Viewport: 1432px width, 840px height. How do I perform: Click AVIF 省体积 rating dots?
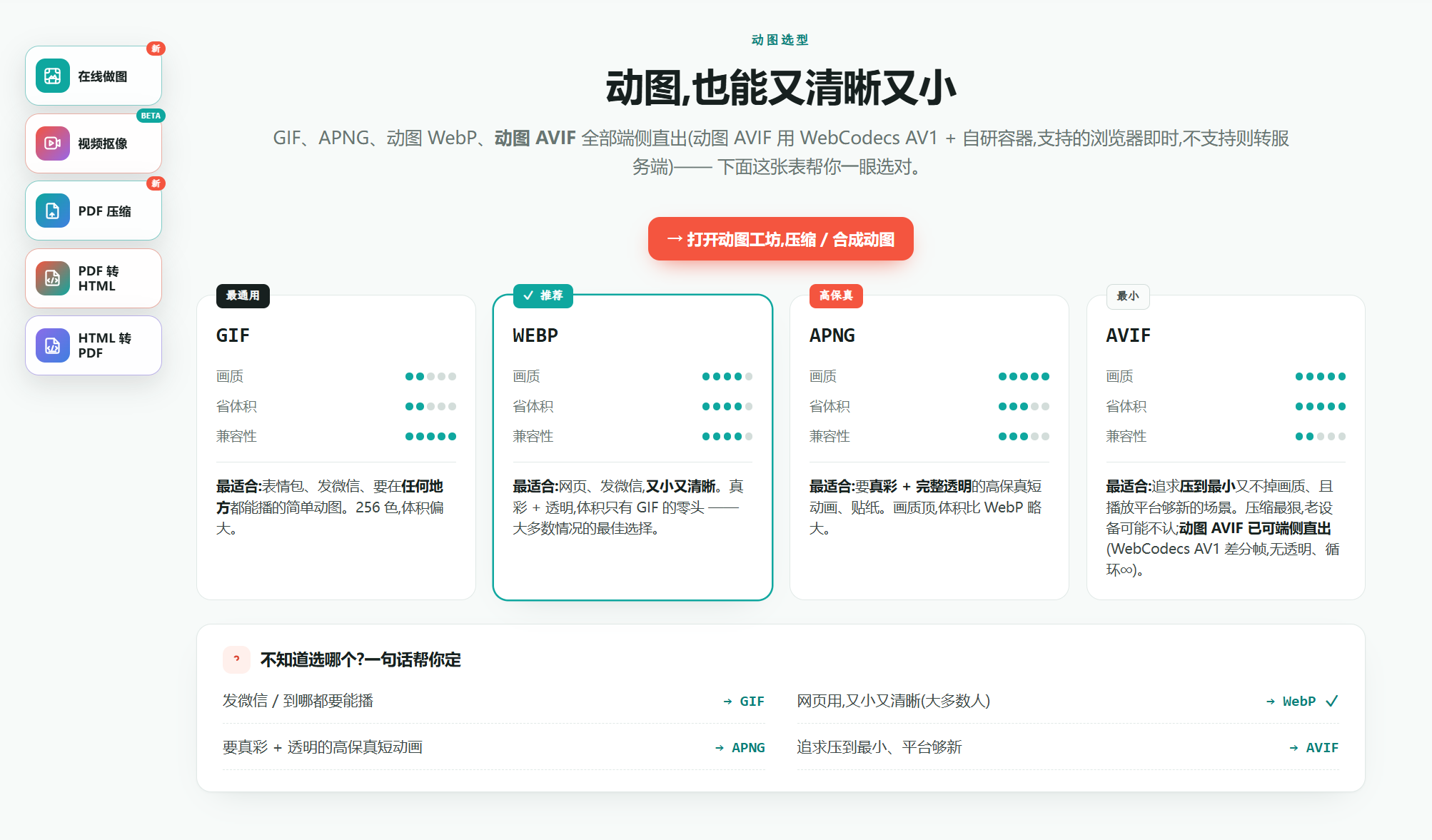tap(1321, 407)
